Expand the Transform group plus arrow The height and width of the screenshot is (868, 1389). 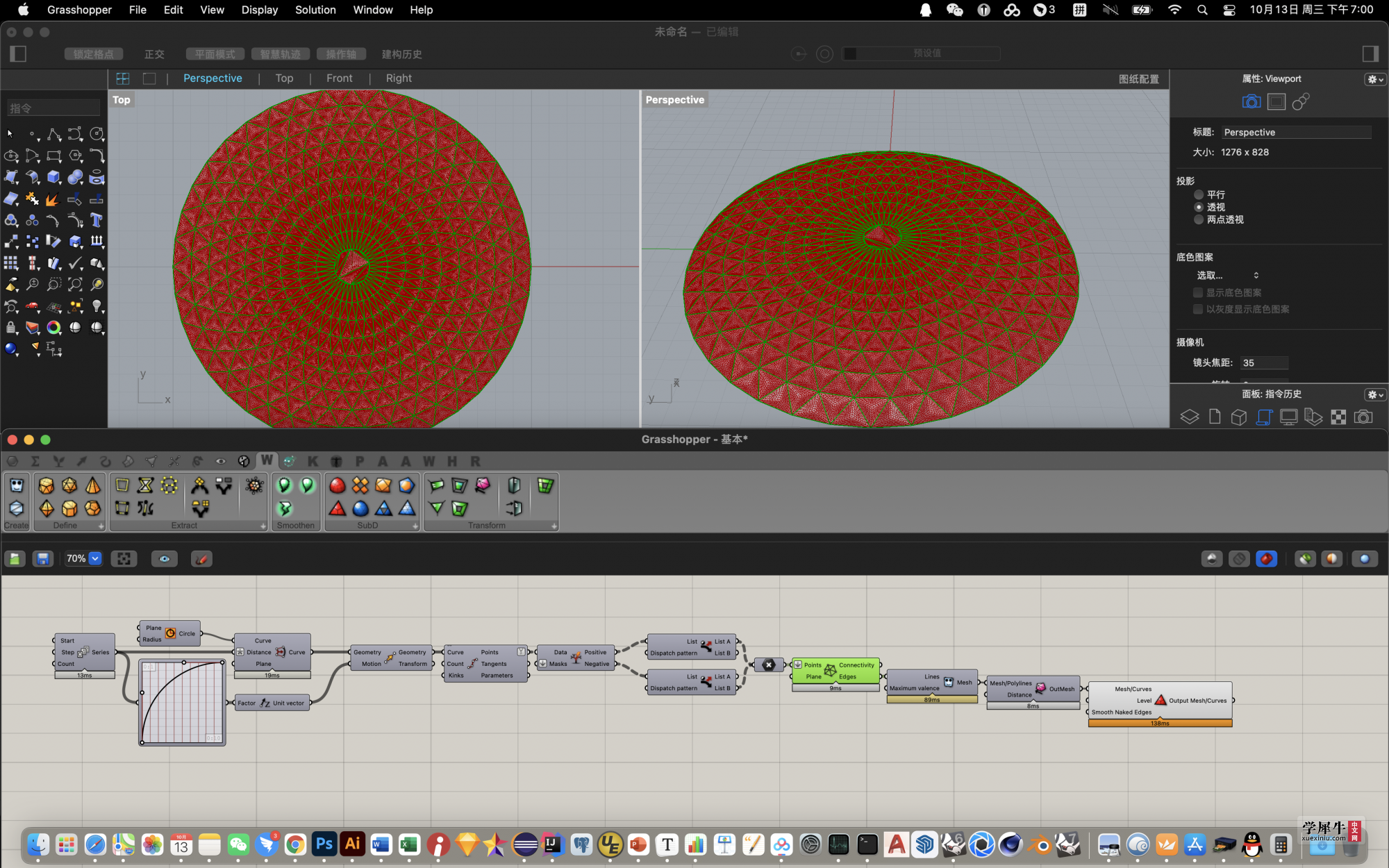point(554,526)
